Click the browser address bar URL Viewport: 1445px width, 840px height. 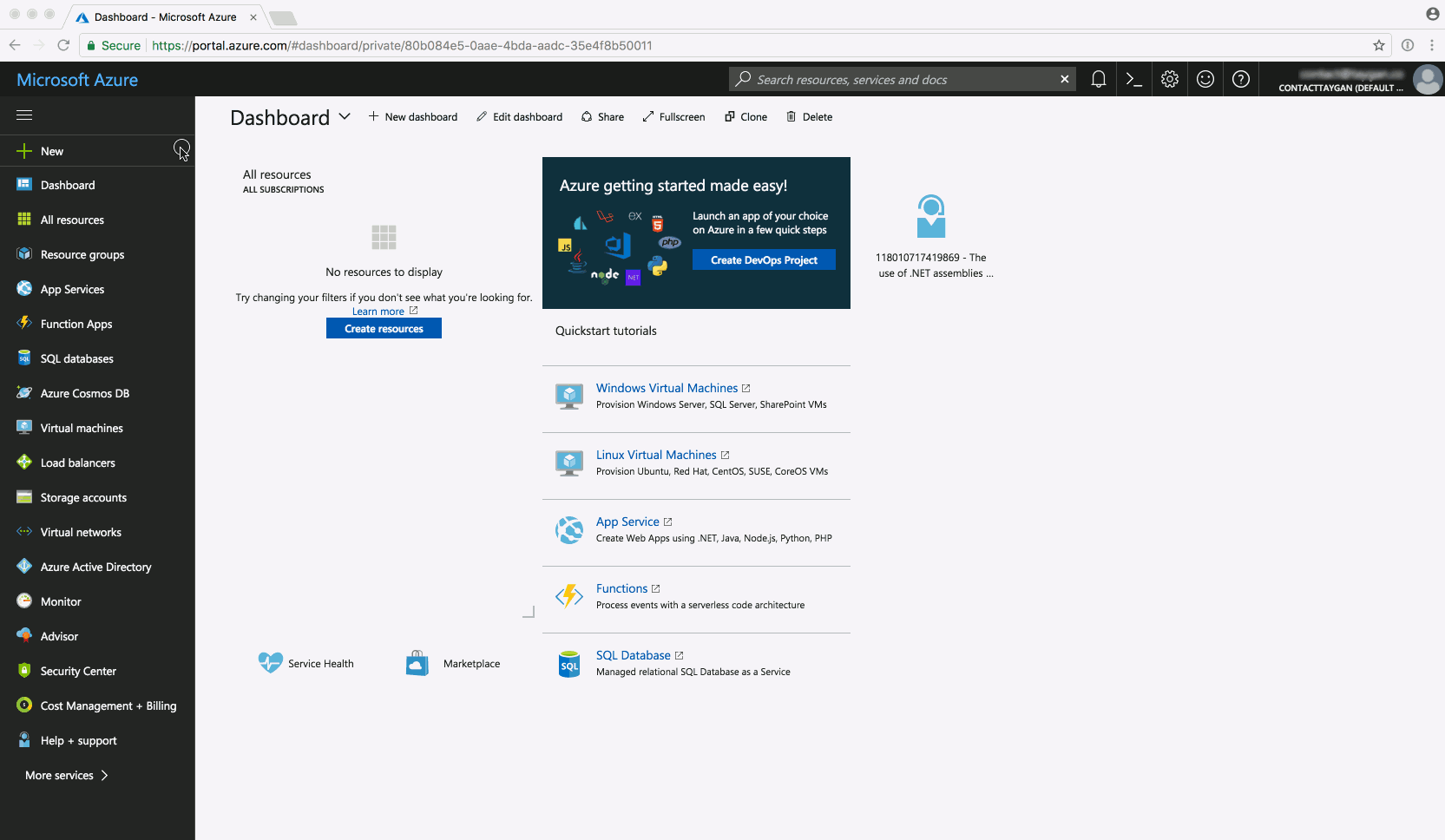click(x=402, y=45)
